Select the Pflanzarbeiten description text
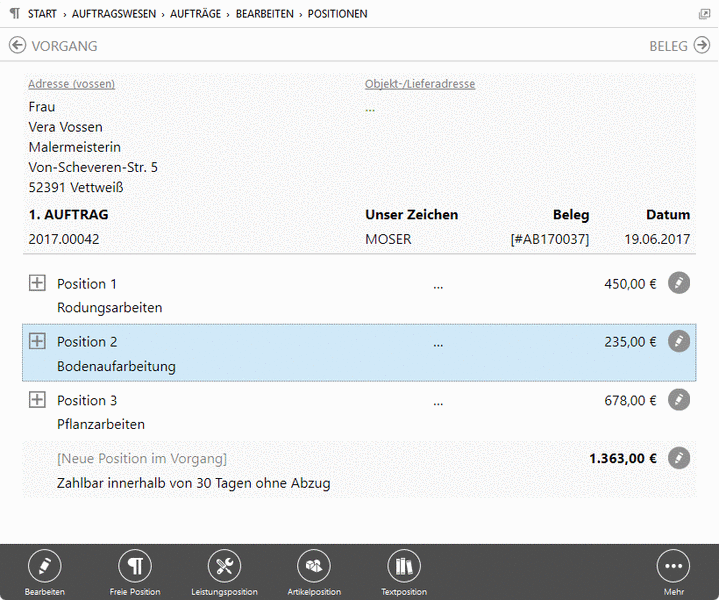Screen dimensions: 719x600 coord(101,424)
